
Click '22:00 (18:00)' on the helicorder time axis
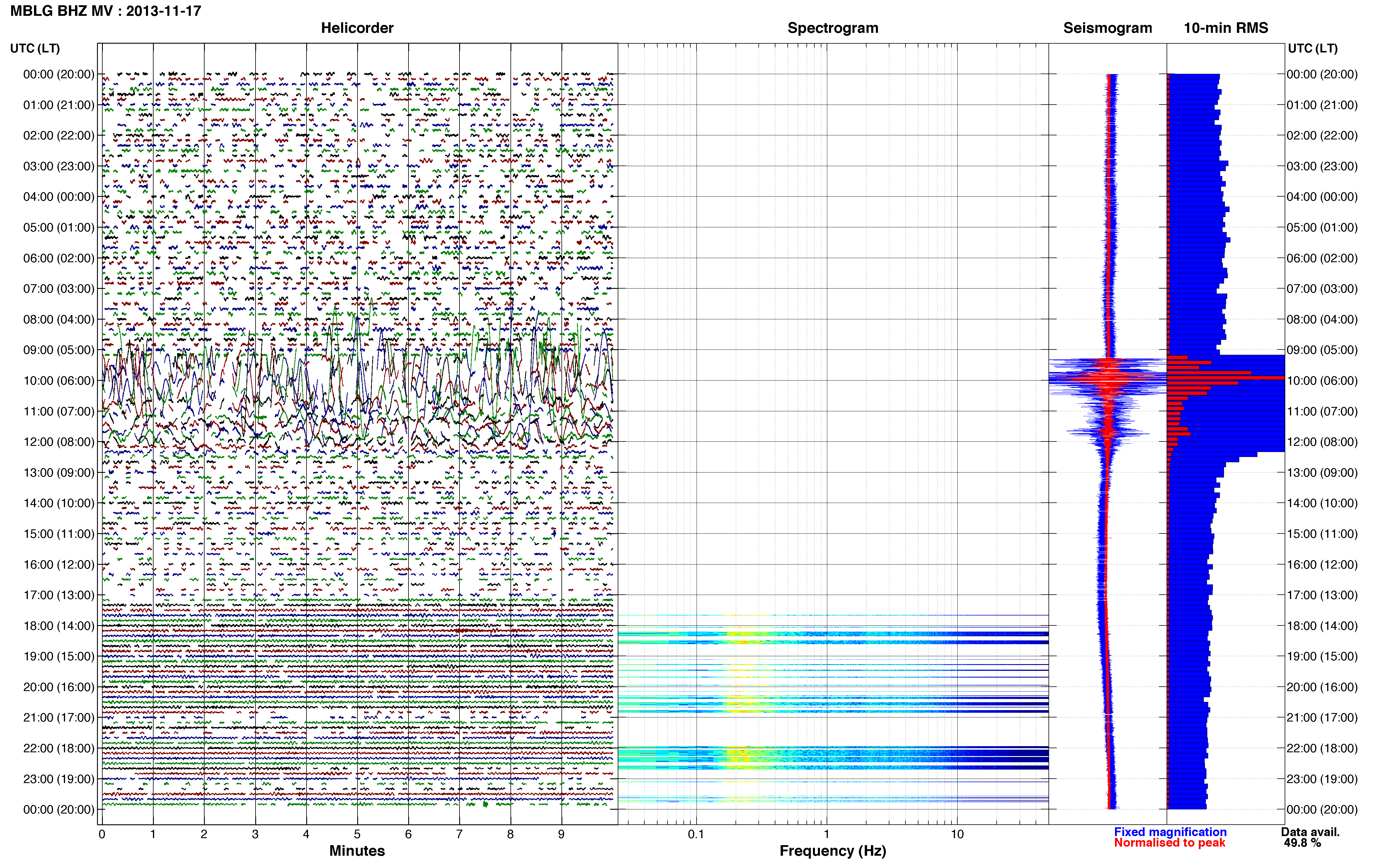[59, 748]
